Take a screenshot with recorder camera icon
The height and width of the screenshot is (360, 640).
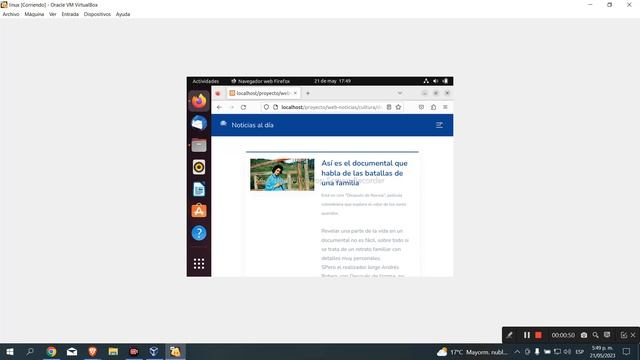pyautogui.click(x=584, y=335)
